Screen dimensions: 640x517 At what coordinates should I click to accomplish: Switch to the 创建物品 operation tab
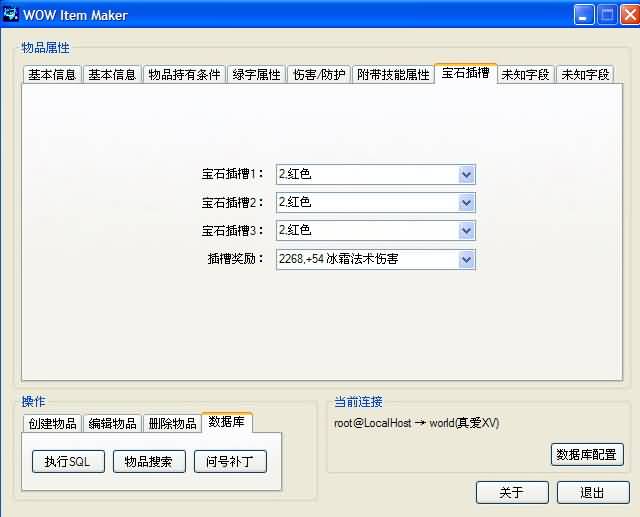coord(52,424)
